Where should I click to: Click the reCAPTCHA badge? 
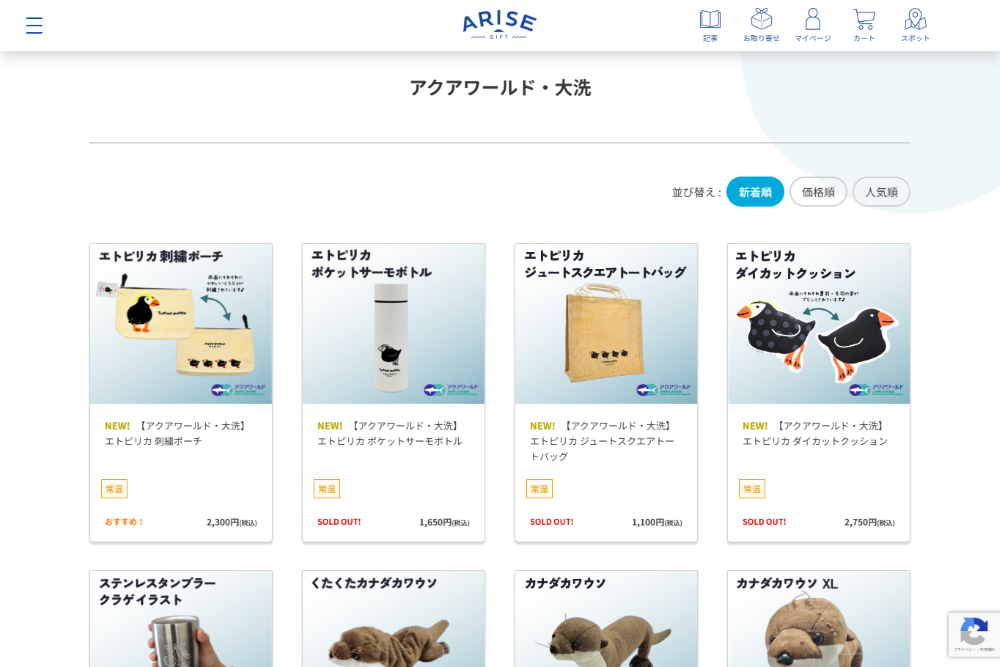[x=974, y=635]
